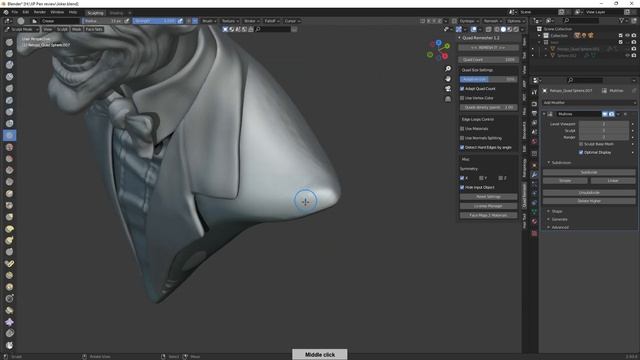Open the Stroke dropdown in header
Image resolution: width=640 pixels, height=360 pixels.
(251, 21)
